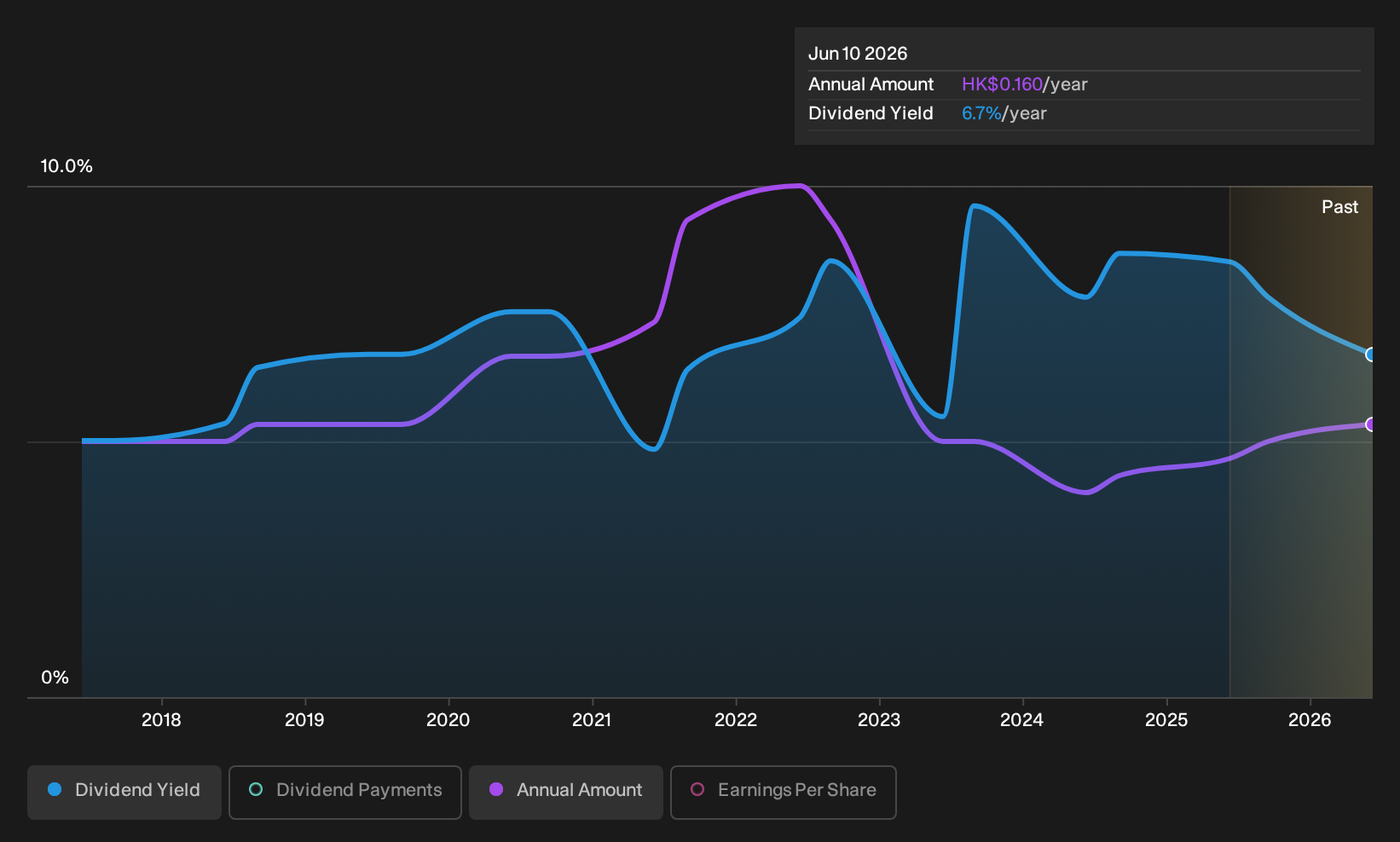Click the 2021 axis label
Screen dimensions: 1400x842
(592, 720)
